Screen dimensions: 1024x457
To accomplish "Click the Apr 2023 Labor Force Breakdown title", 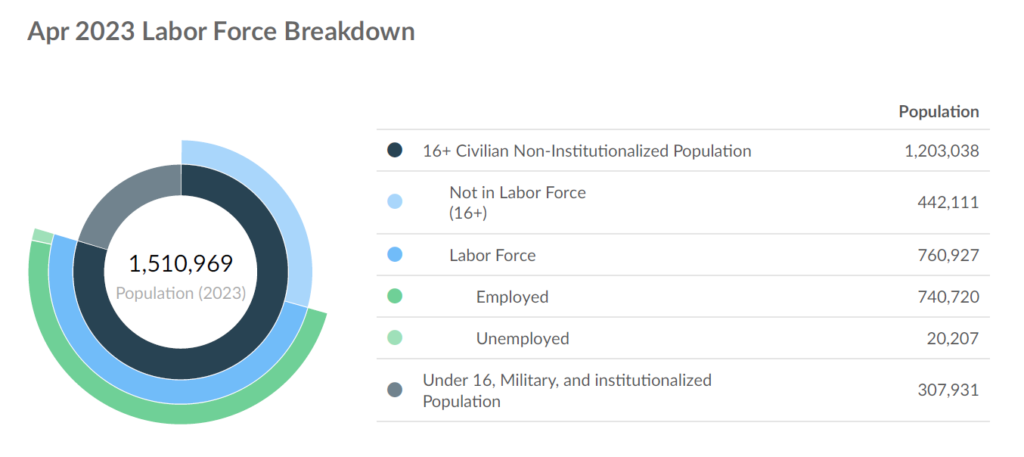I will [221, 31].
